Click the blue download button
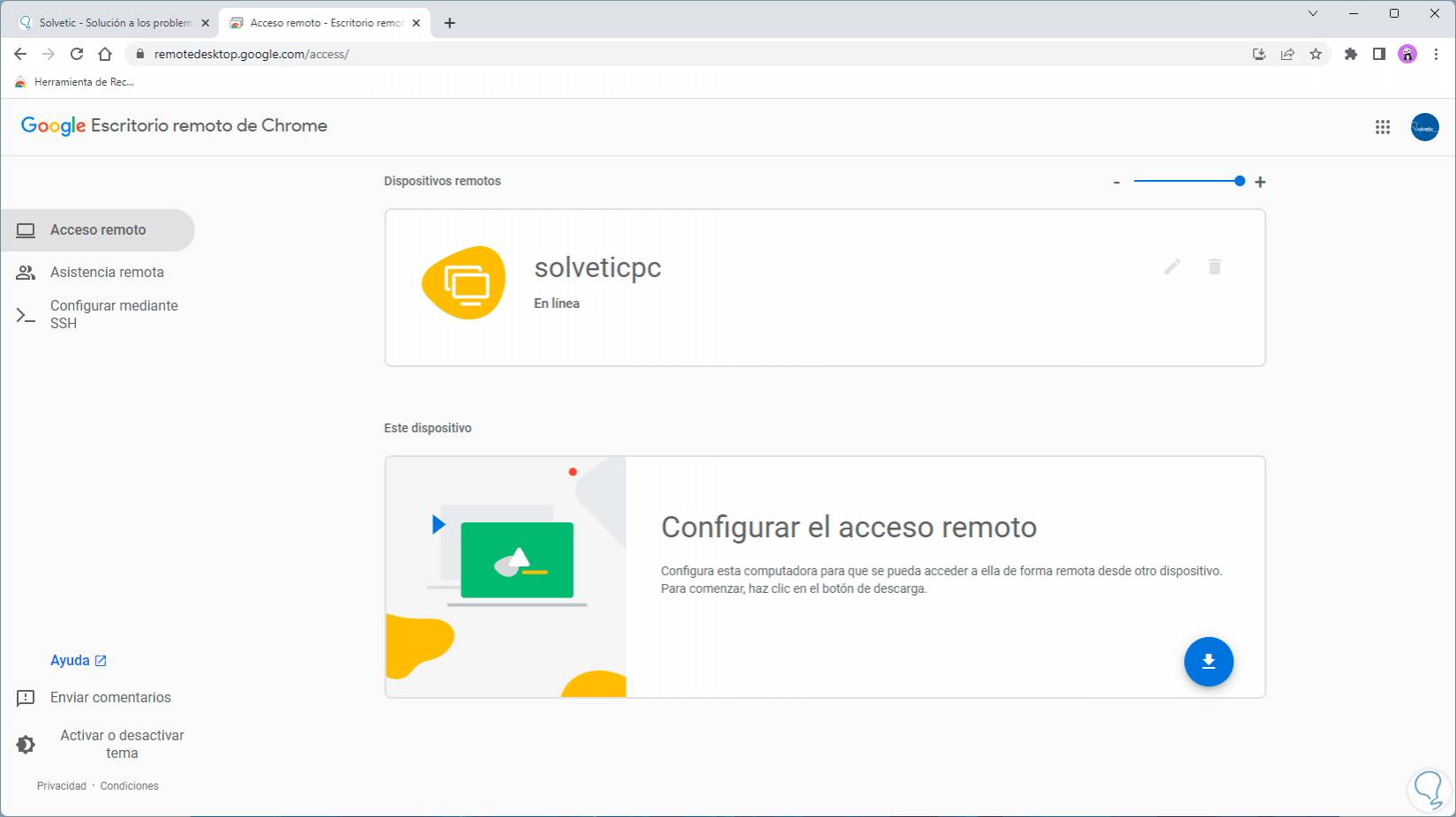 pos(1208,662)
